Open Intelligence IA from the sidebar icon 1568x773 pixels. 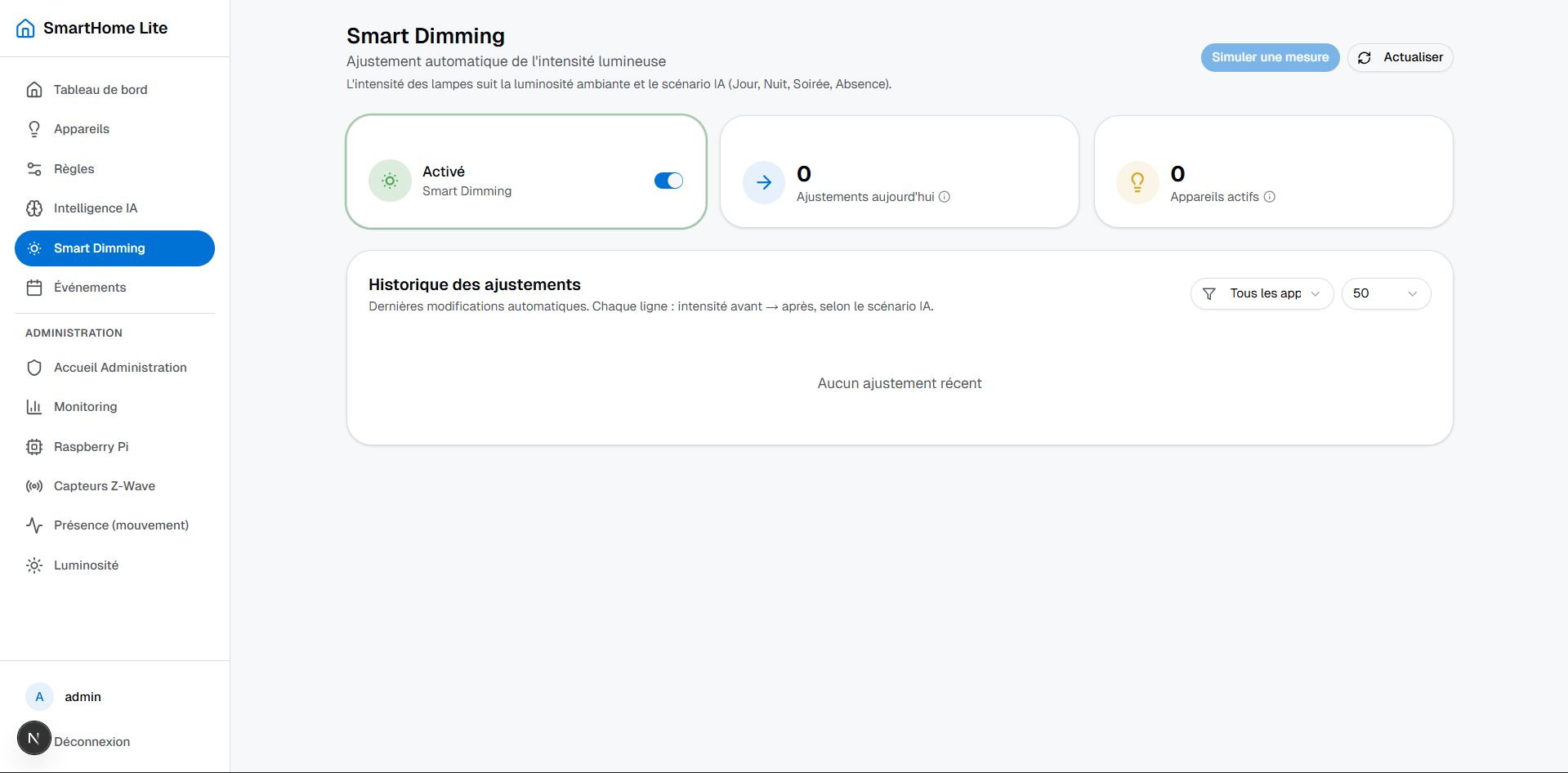point(34,208)
